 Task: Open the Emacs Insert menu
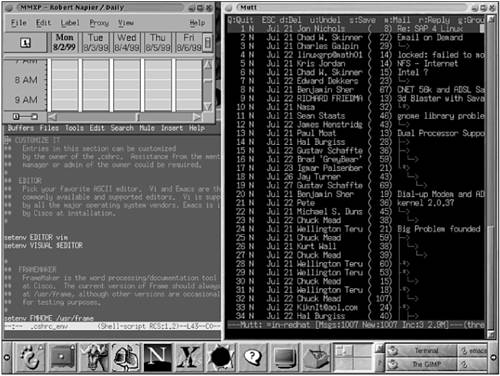tap(172, 128)
